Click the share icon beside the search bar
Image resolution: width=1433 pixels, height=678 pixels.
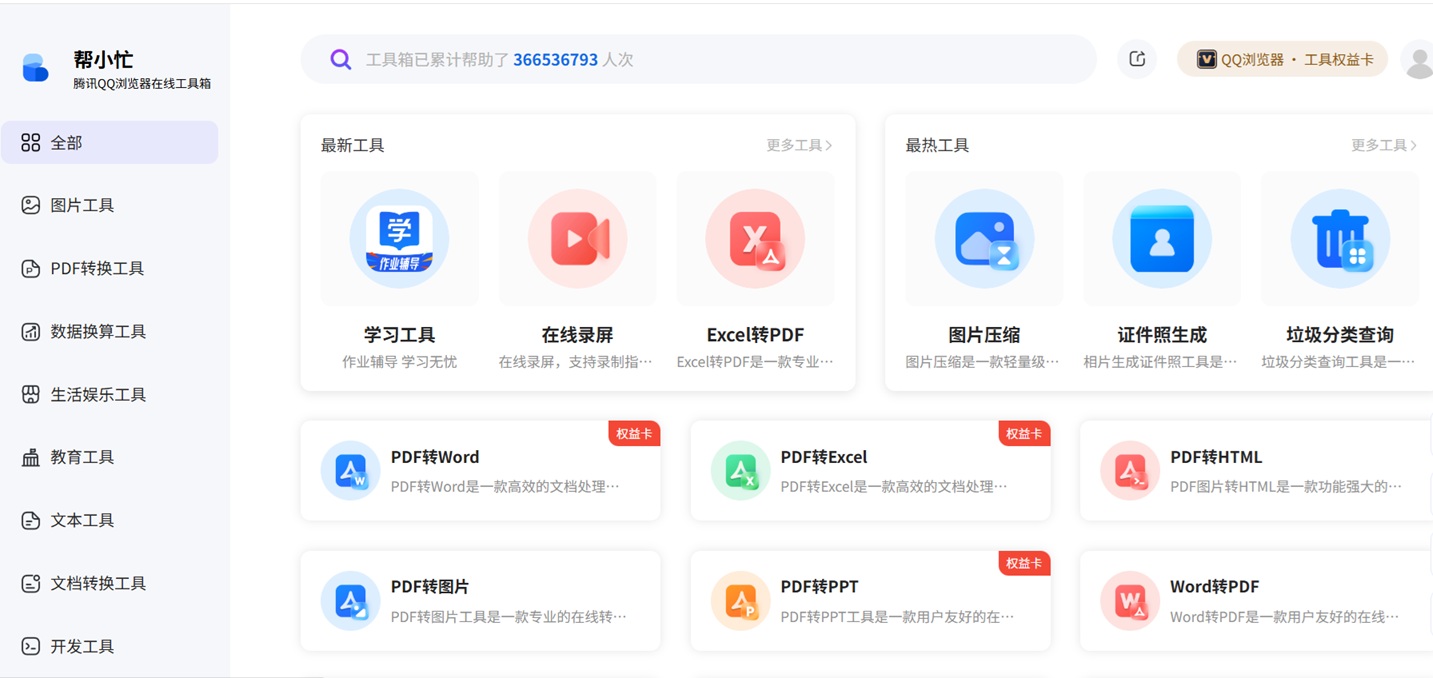click(x=1136, y=59)
